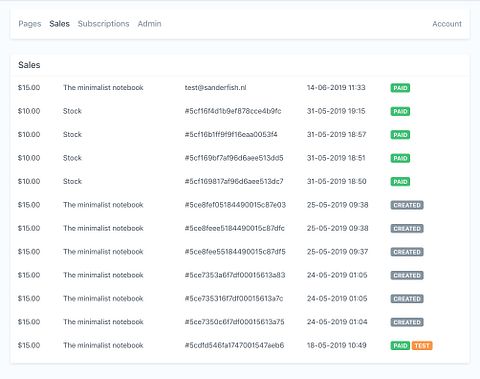Open Stock sale dated 31-05-2019 18:50
Image resolution: width=480 pixels, height=379 pixels.
[x=240, y=181]
